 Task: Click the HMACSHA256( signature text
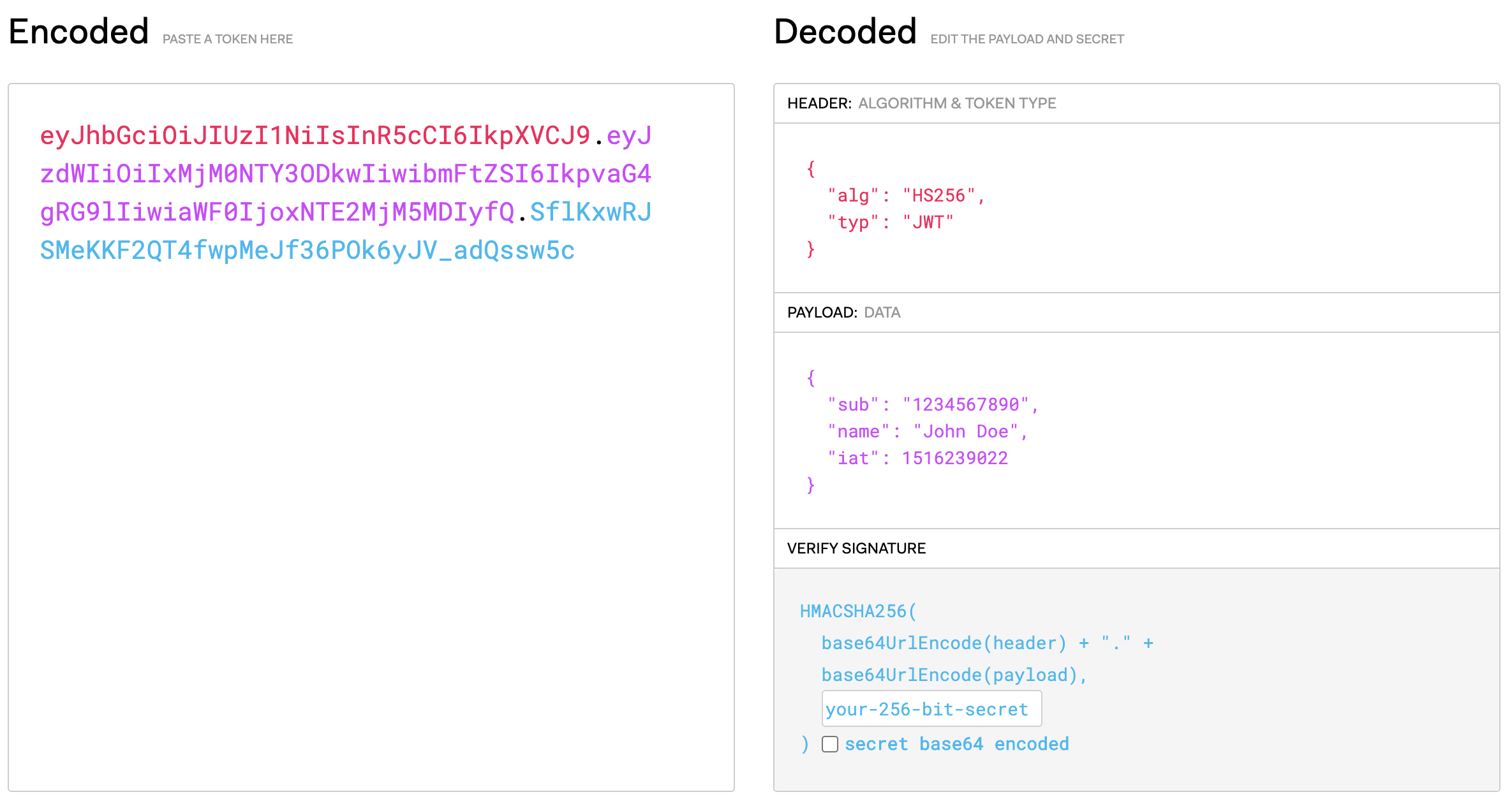point(857,612)
